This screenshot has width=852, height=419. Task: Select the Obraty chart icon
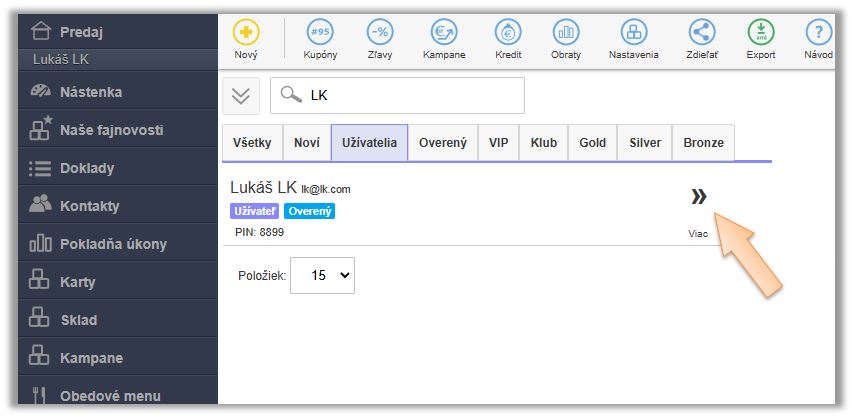tap(566, 32)
